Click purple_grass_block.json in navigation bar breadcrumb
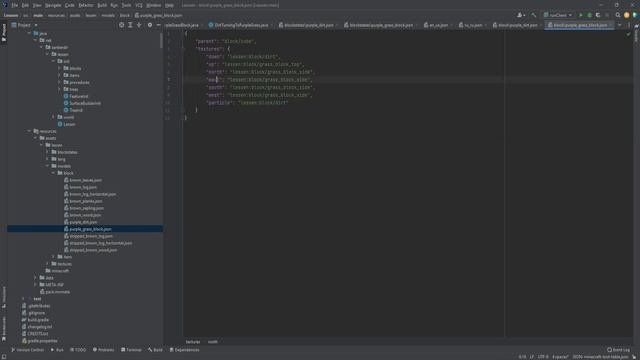The height and width of the screenshot is (360, 640). [161, 15]
